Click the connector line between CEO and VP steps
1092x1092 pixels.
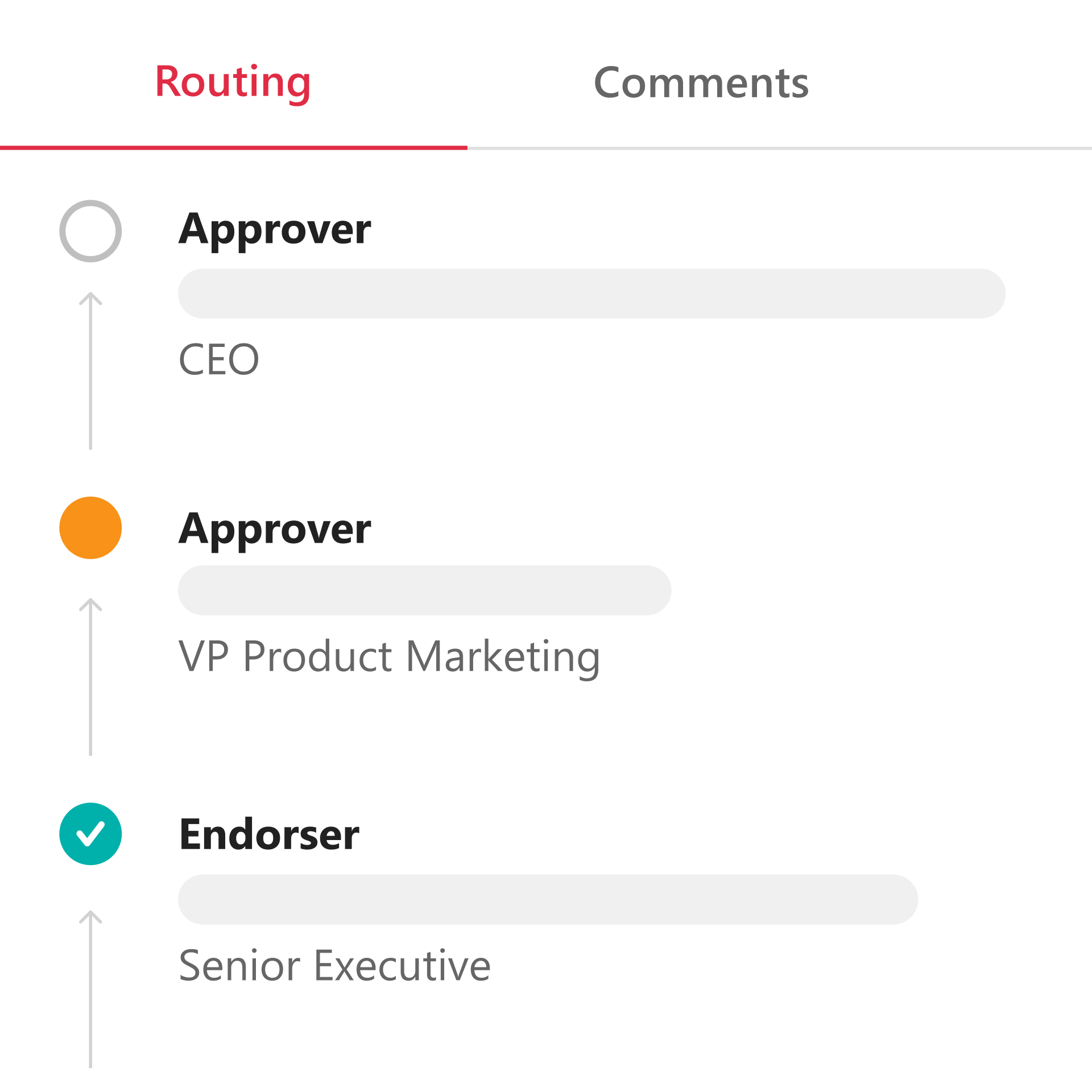coord(90,371)
